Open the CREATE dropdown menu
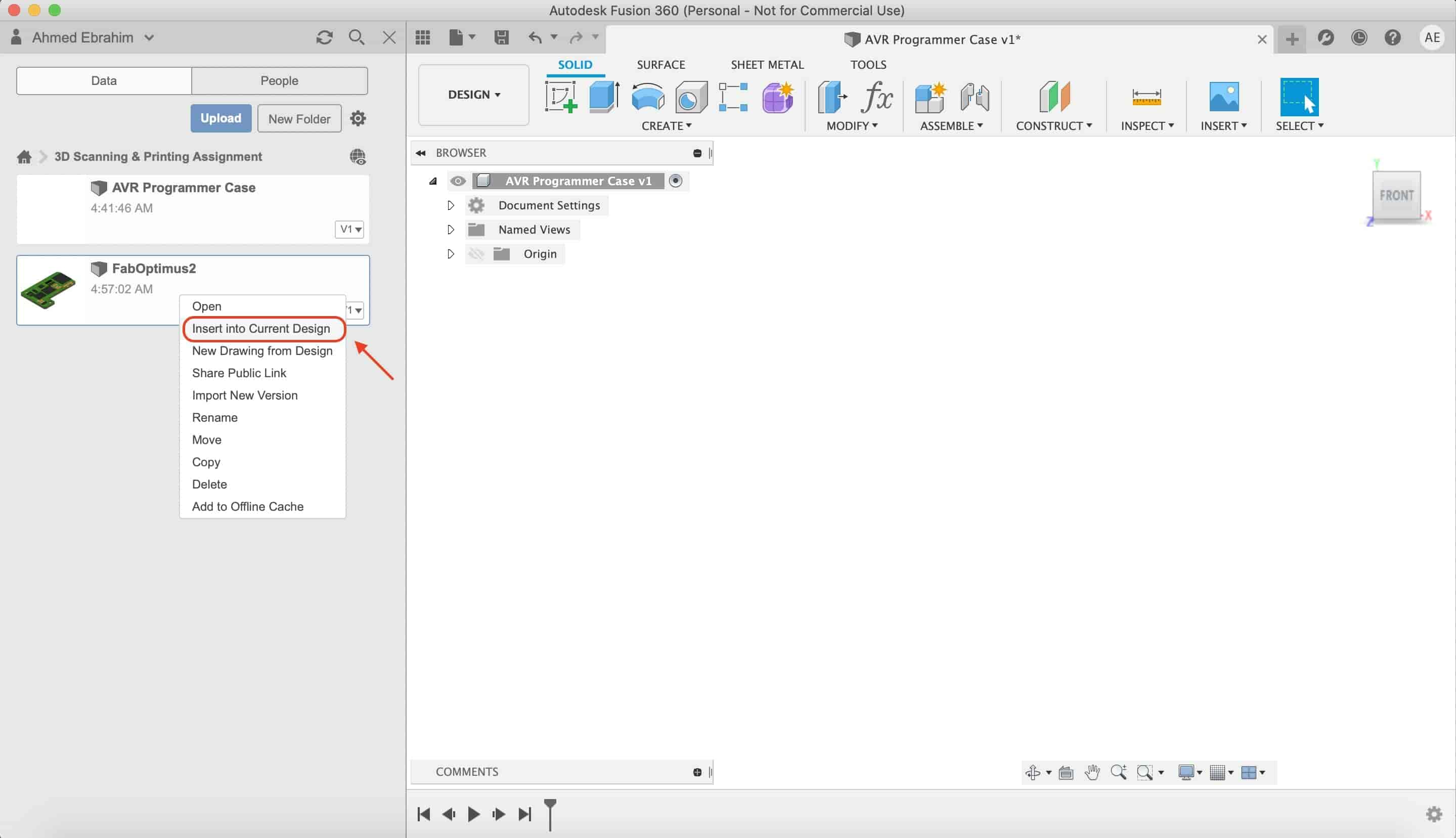This screenshot has width=1456, height=838. pos(667,125)
